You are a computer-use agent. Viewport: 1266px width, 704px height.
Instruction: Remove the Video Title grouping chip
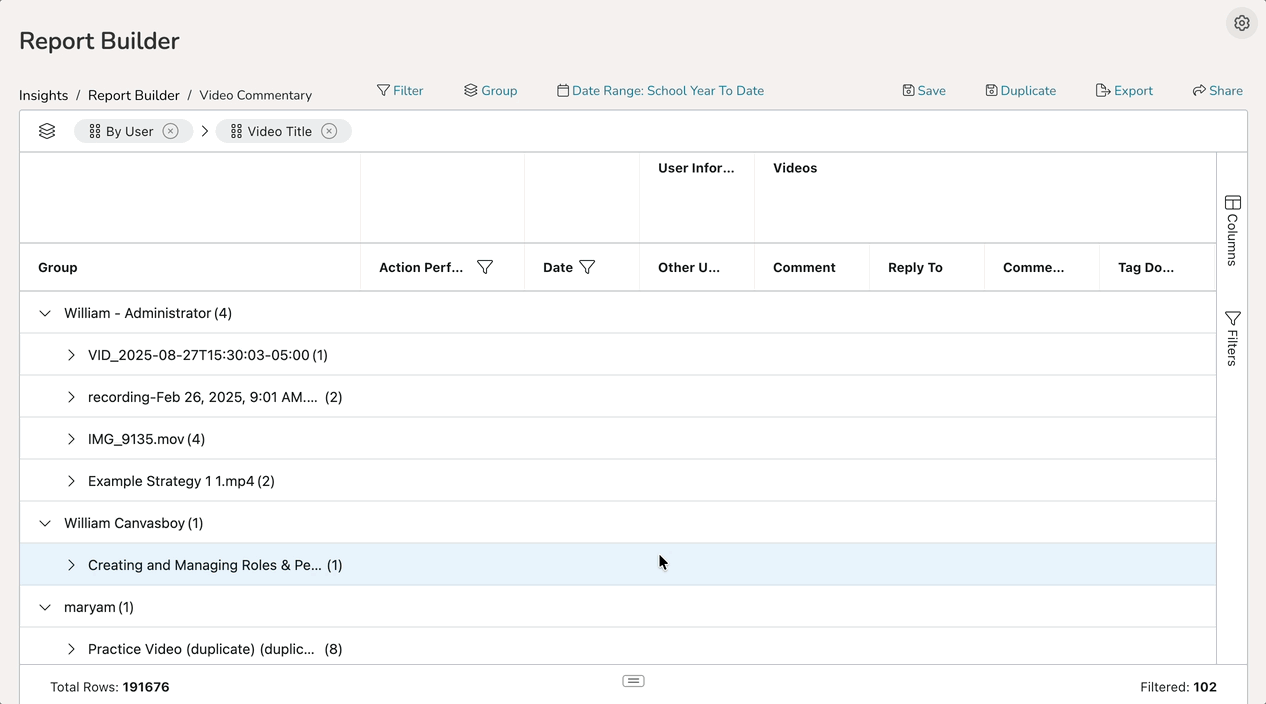pyautogui.click(x=329, y=131)
